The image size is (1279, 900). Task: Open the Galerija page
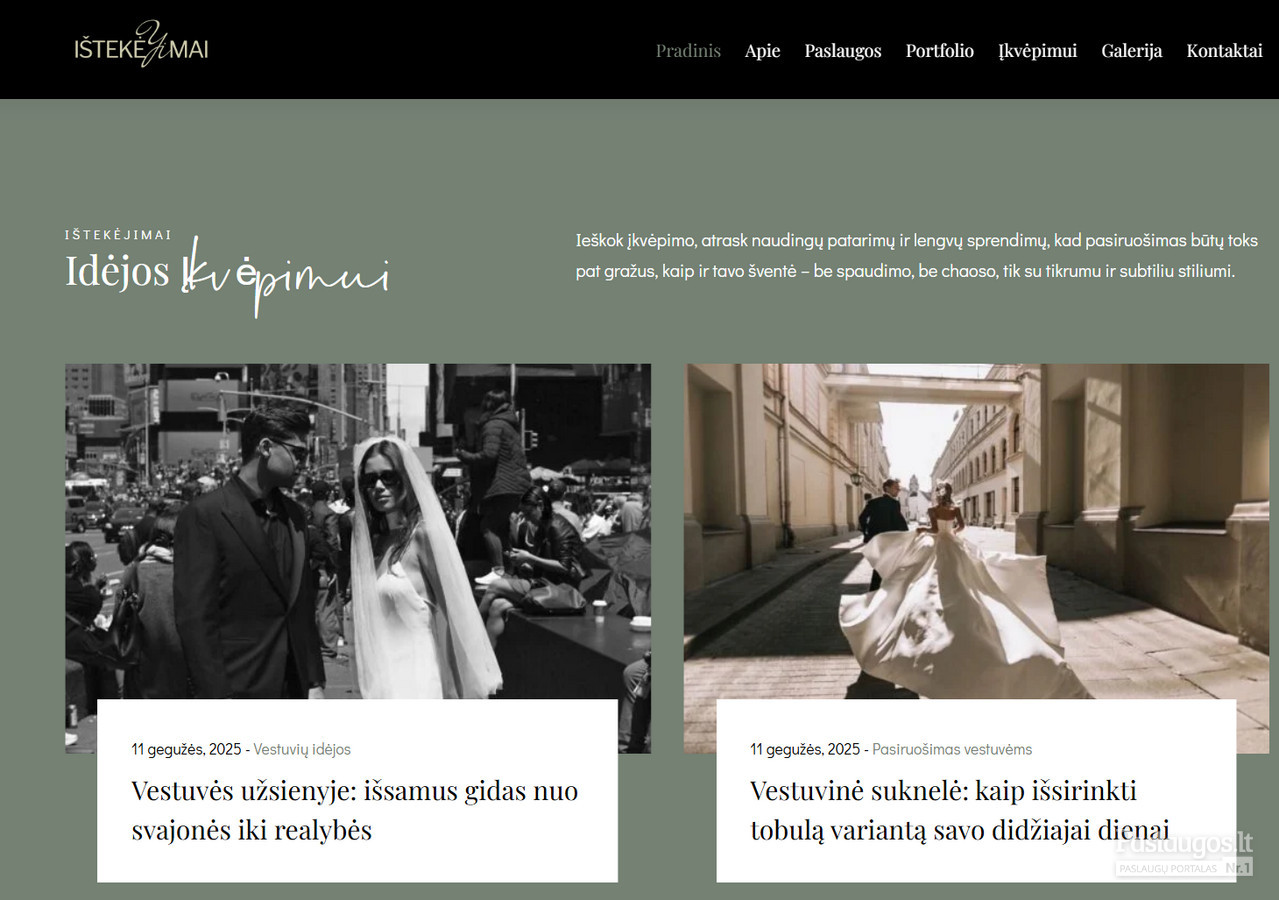[x=1132, y=50]
